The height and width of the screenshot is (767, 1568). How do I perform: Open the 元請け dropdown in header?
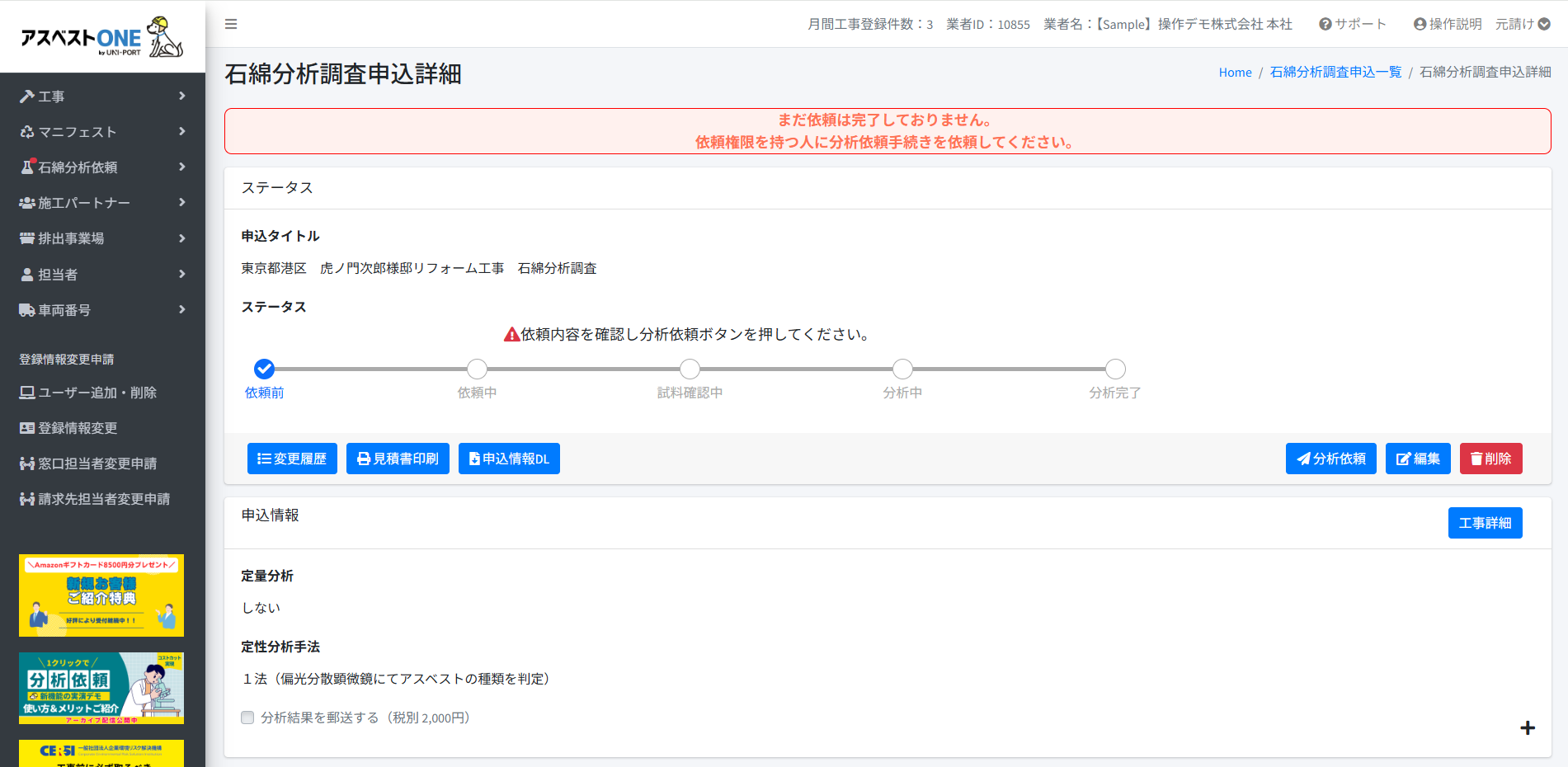1523,24
